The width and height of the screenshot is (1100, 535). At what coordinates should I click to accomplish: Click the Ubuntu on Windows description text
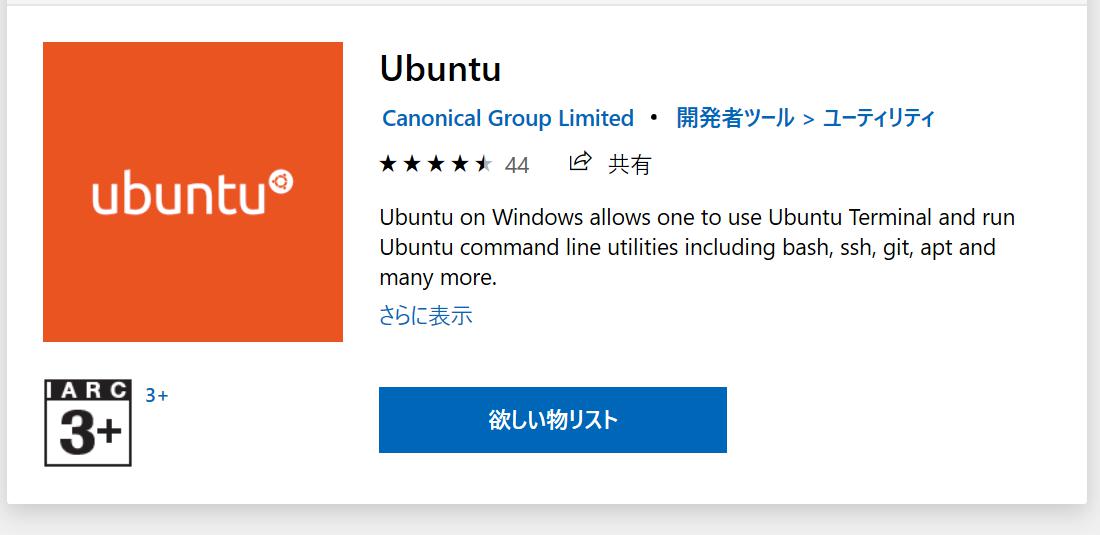[697, 248]
